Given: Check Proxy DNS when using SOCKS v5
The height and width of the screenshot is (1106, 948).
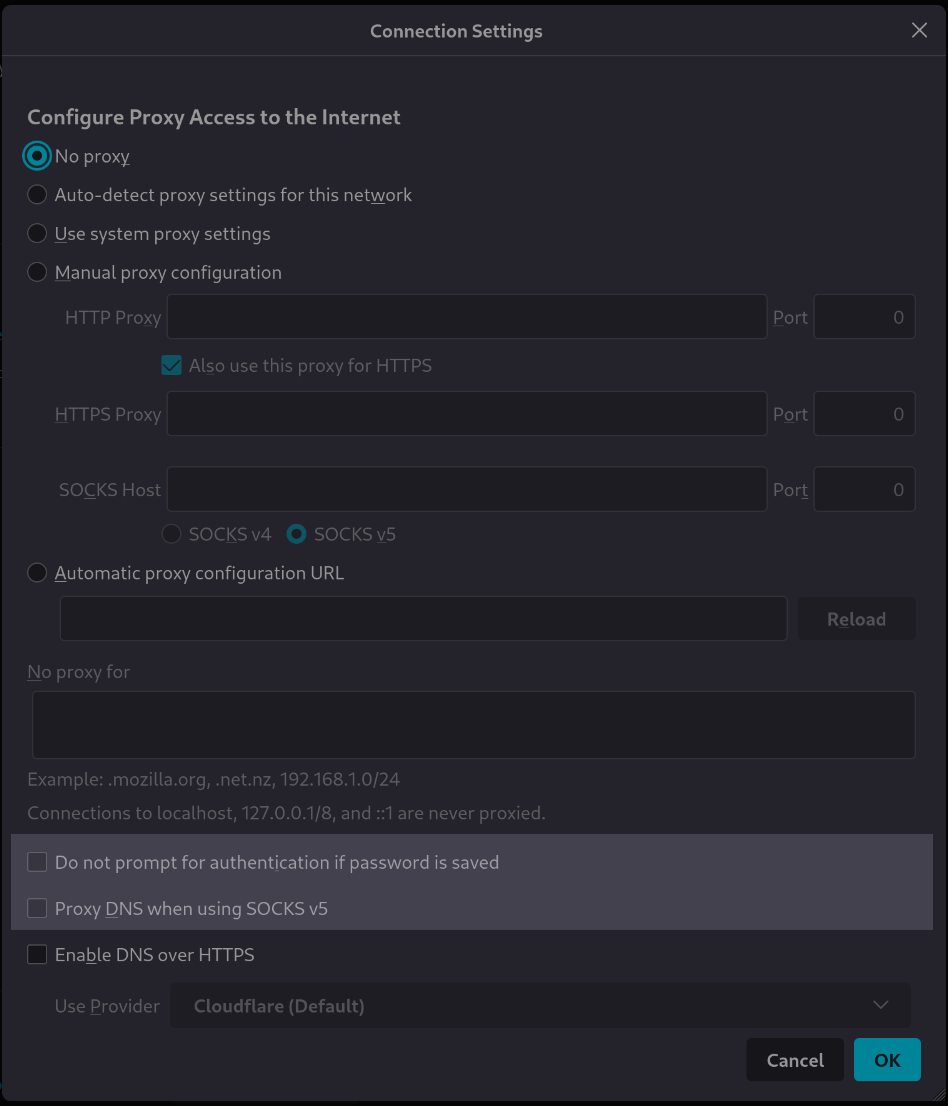Looking at the screenshot, I should coord(37,908).
